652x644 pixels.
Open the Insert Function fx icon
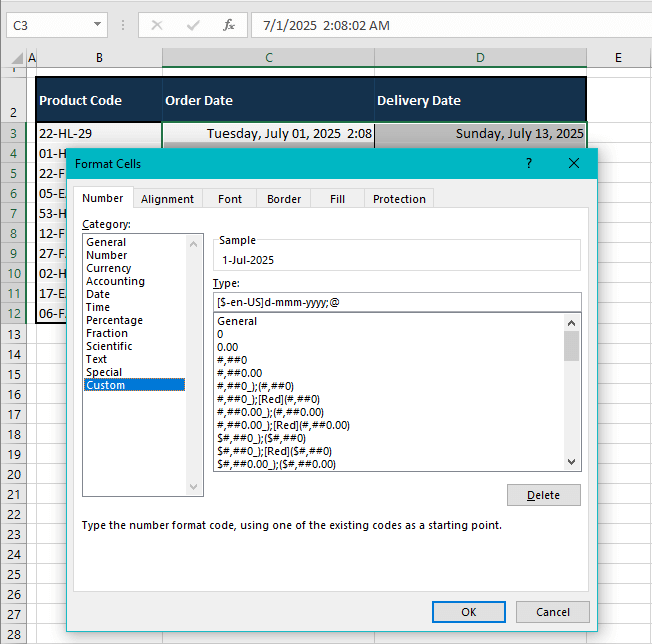coord(229,25)
